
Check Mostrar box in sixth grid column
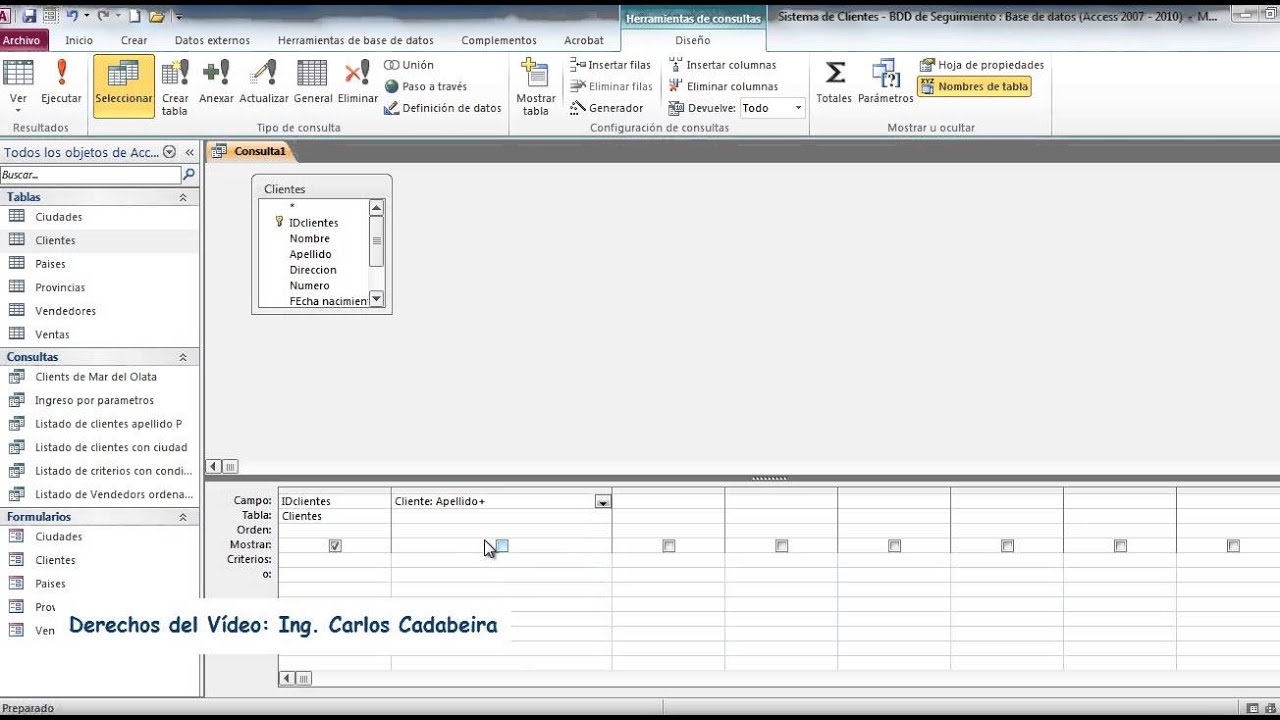coord(1008,546)
